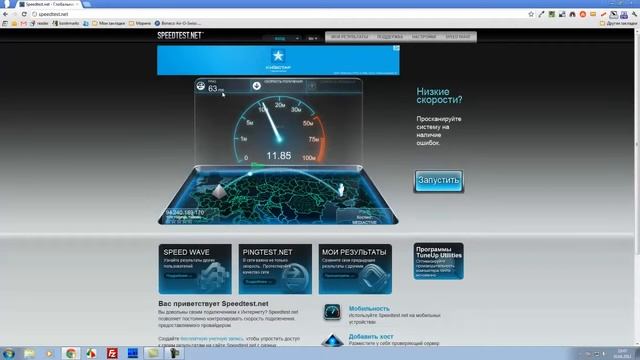Image resolution: width=640 pixels, height=360 pixels.
Task: Open the 'Мои результаты' menu tab
Action: [349, 37]
